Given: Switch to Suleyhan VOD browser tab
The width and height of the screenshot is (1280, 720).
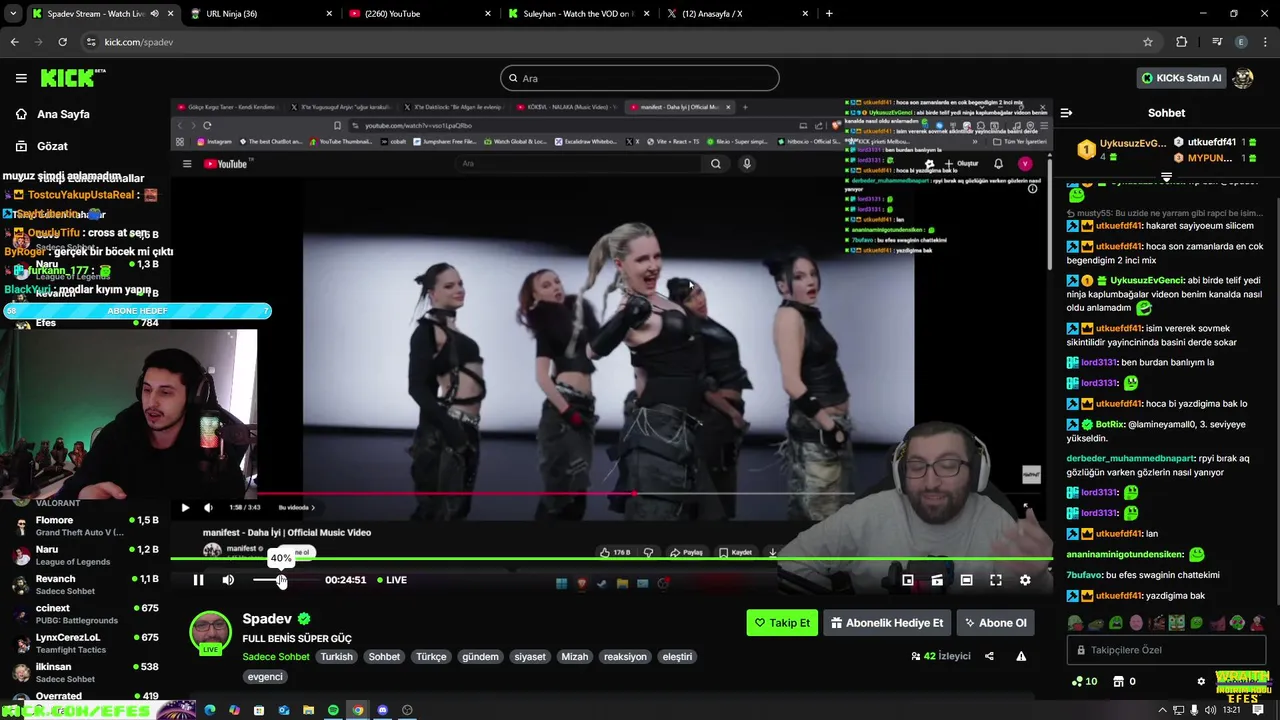Looking at the screenshot, I should pos(578,14).
